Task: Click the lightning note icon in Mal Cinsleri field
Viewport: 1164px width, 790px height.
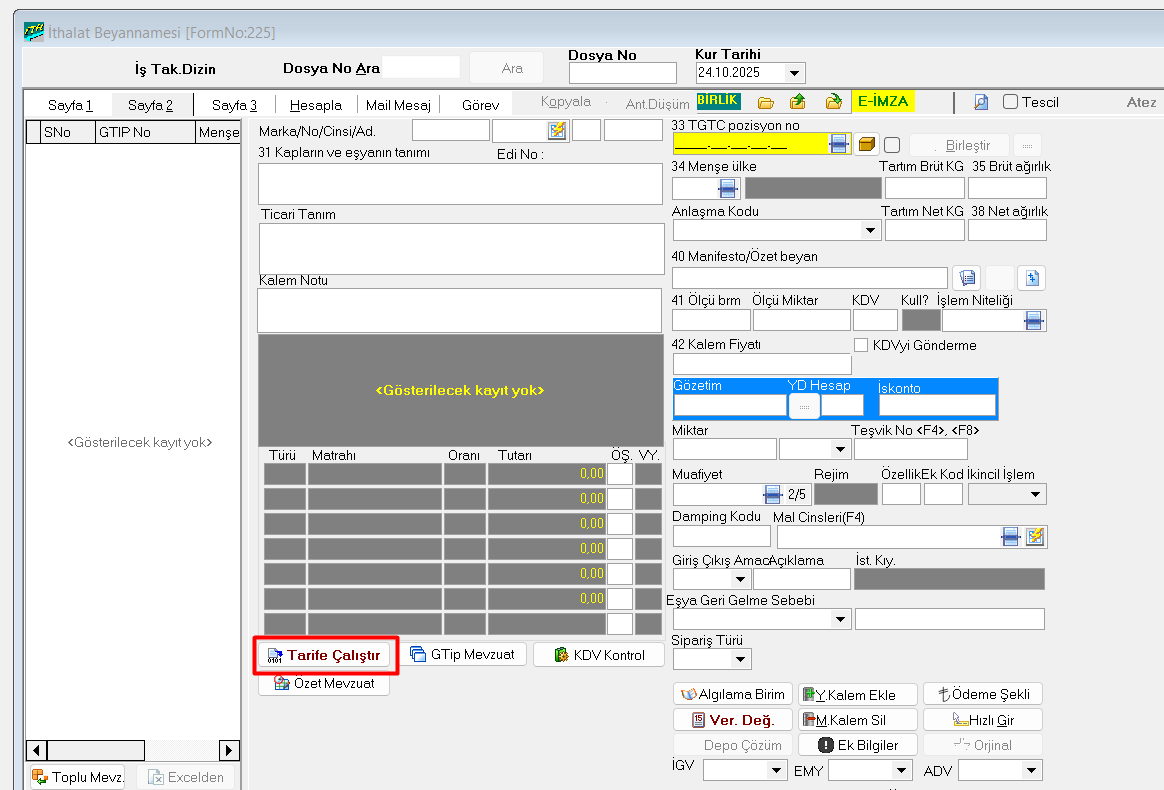Action: [1035, 537]
